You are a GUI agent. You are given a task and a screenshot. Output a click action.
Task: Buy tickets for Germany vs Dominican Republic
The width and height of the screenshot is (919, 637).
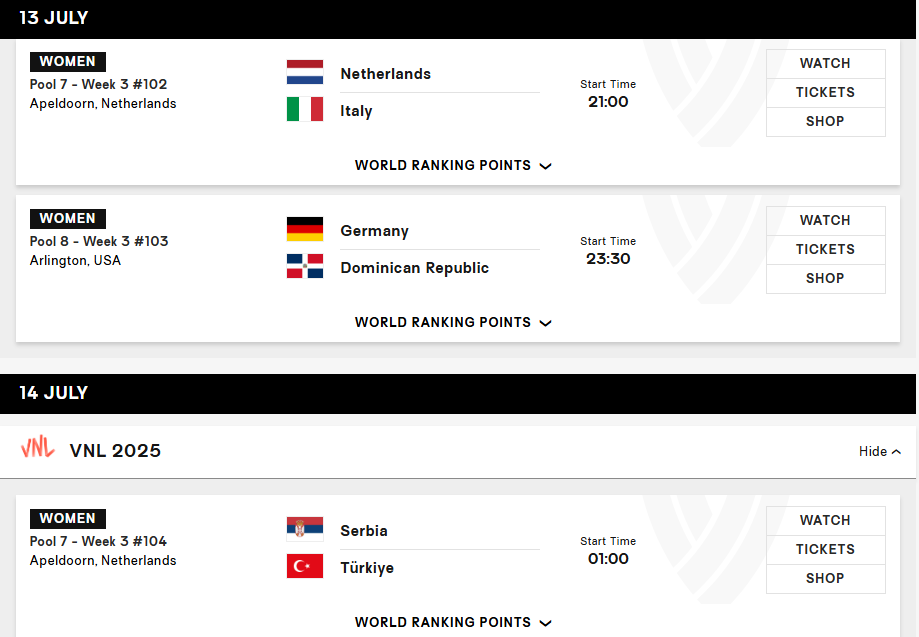point(825,250)
